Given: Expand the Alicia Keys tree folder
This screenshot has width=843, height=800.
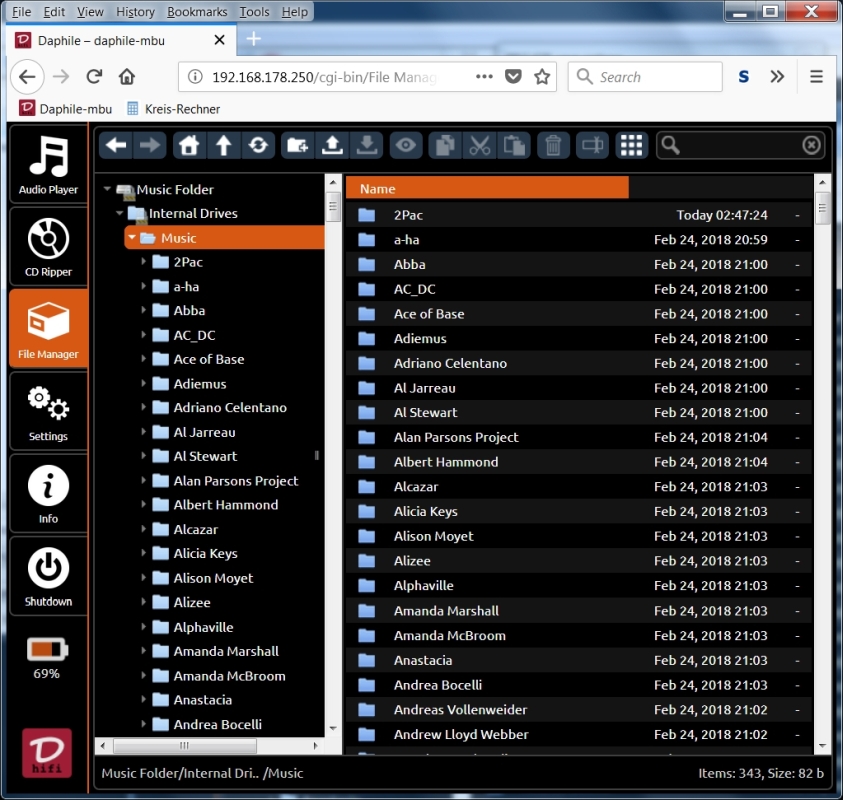Looking at the screenshot, I should (144, 553).
